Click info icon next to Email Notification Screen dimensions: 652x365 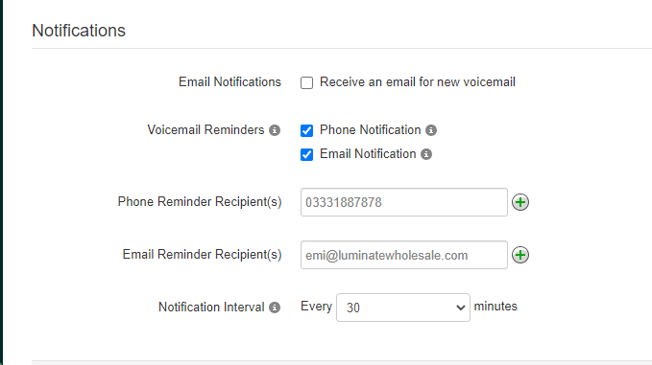coord(426,154)
